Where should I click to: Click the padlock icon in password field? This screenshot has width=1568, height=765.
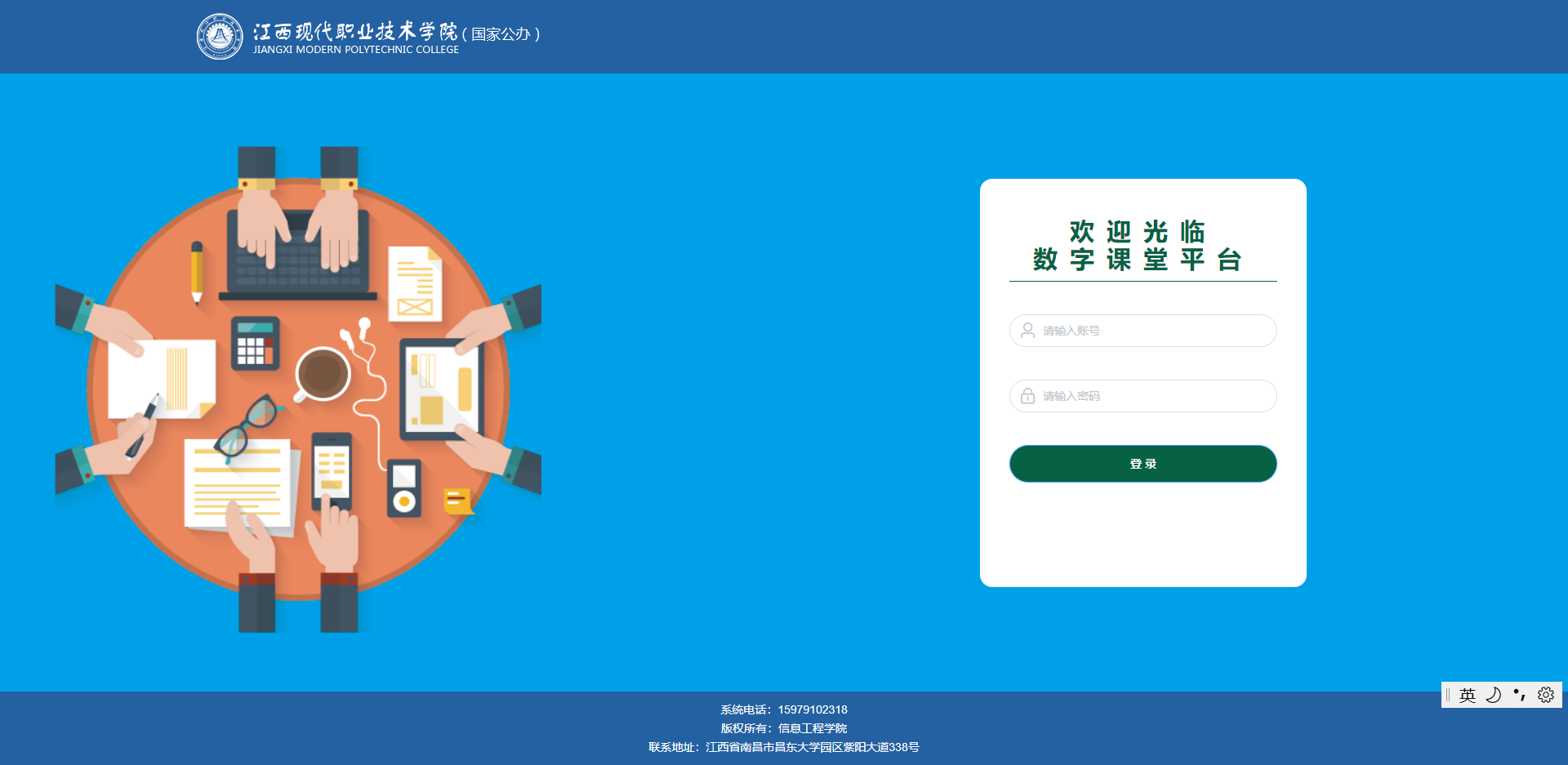pyautogui.click(x=1027, y=396)
